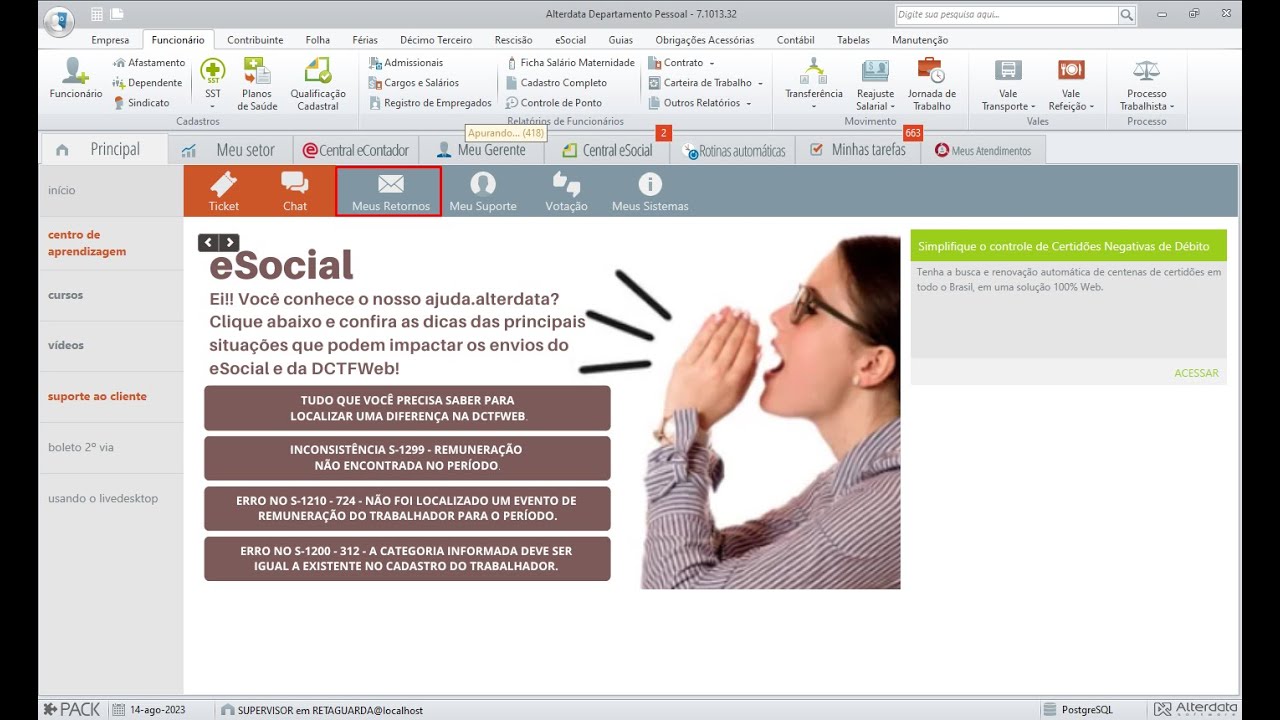Switch to Central eContador tab
The height and width of the screenshot is (720, 1280).
(356, 150)
